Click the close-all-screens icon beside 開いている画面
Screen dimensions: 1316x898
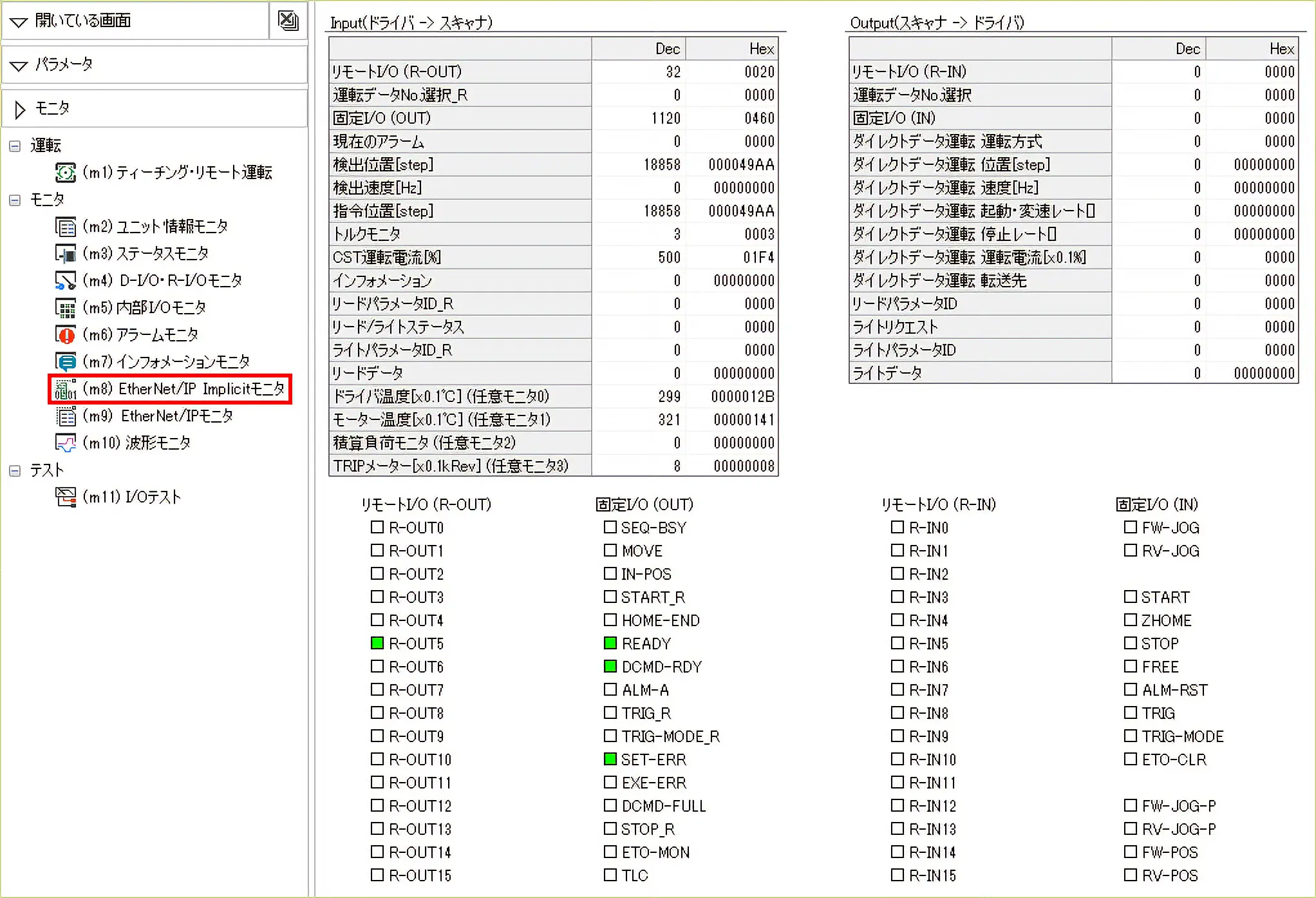(x=288, y=21)
